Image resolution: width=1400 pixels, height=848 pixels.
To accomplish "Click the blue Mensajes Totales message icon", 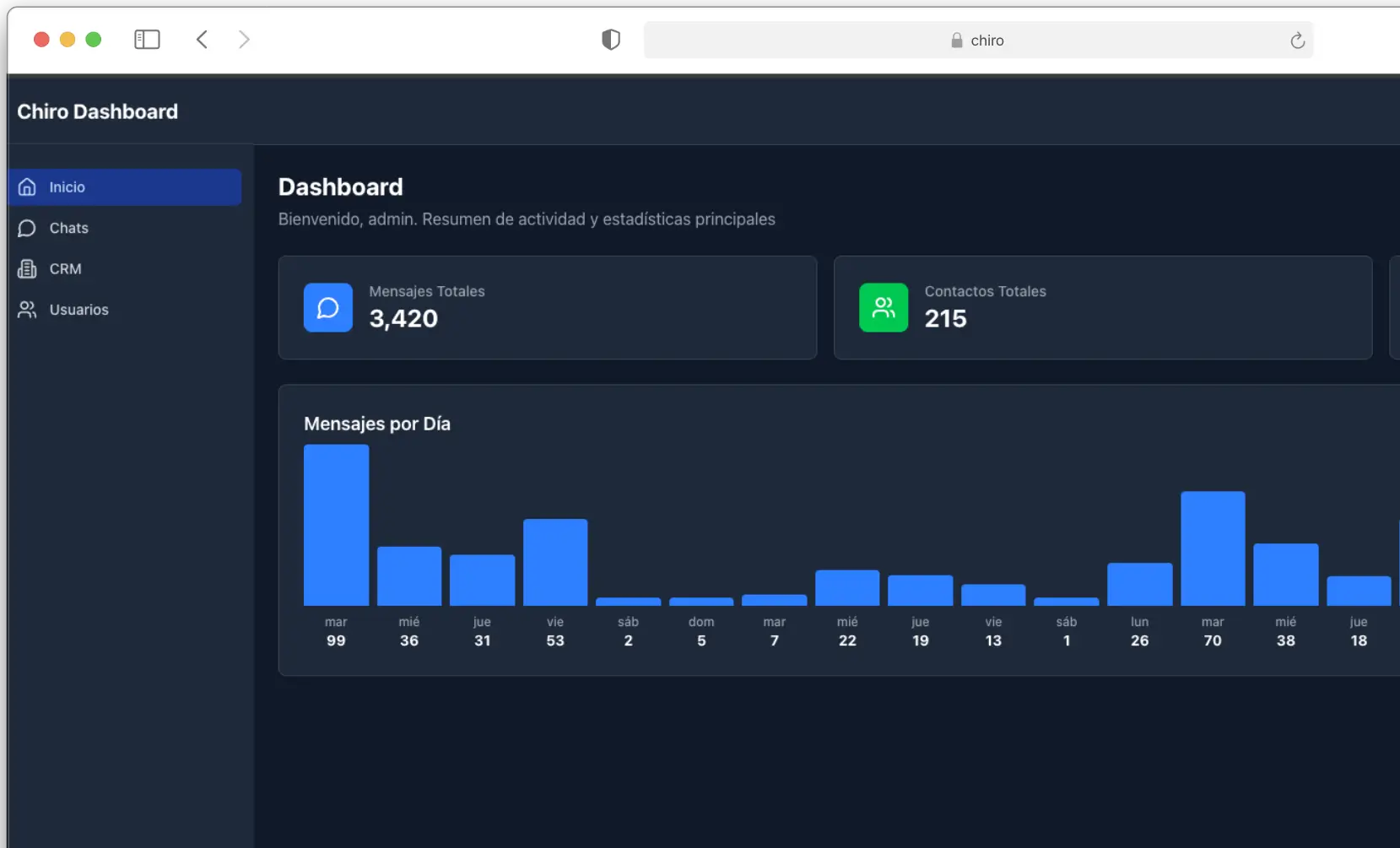I will tap(327, 308).
